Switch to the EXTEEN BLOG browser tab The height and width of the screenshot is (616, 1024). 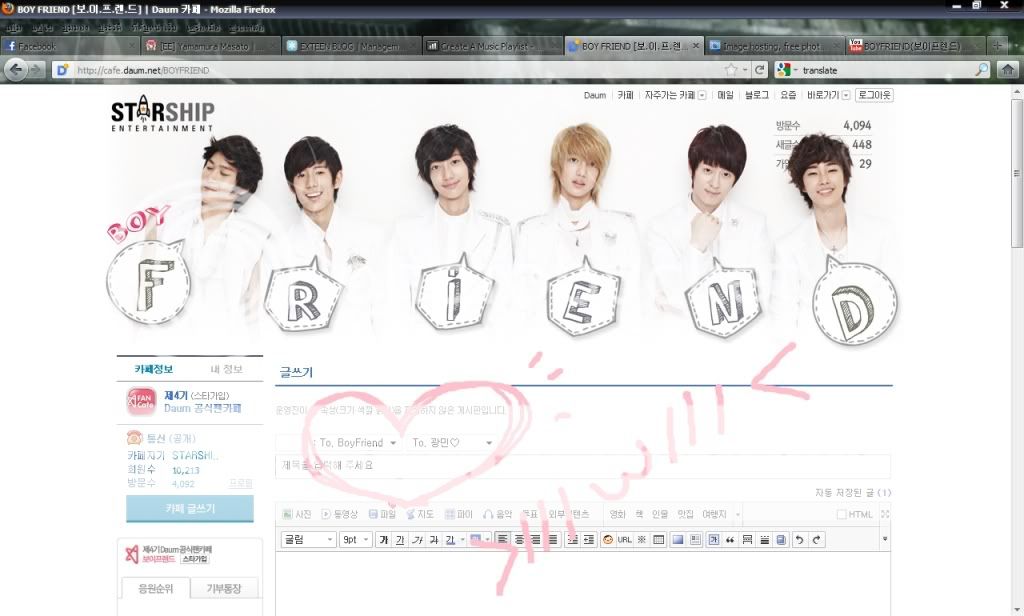coord(351,46)
